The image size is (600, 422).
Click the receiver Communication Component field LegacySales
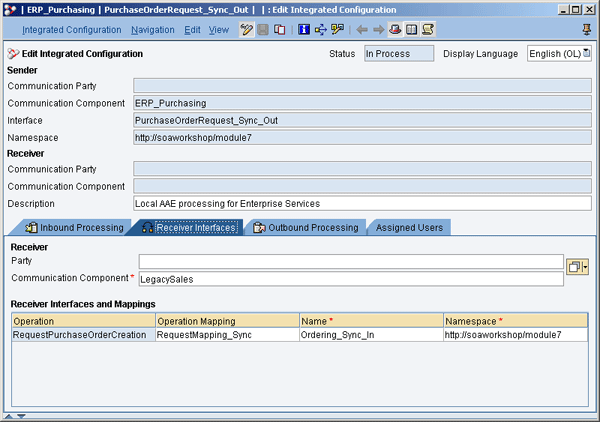coord(350,277)
